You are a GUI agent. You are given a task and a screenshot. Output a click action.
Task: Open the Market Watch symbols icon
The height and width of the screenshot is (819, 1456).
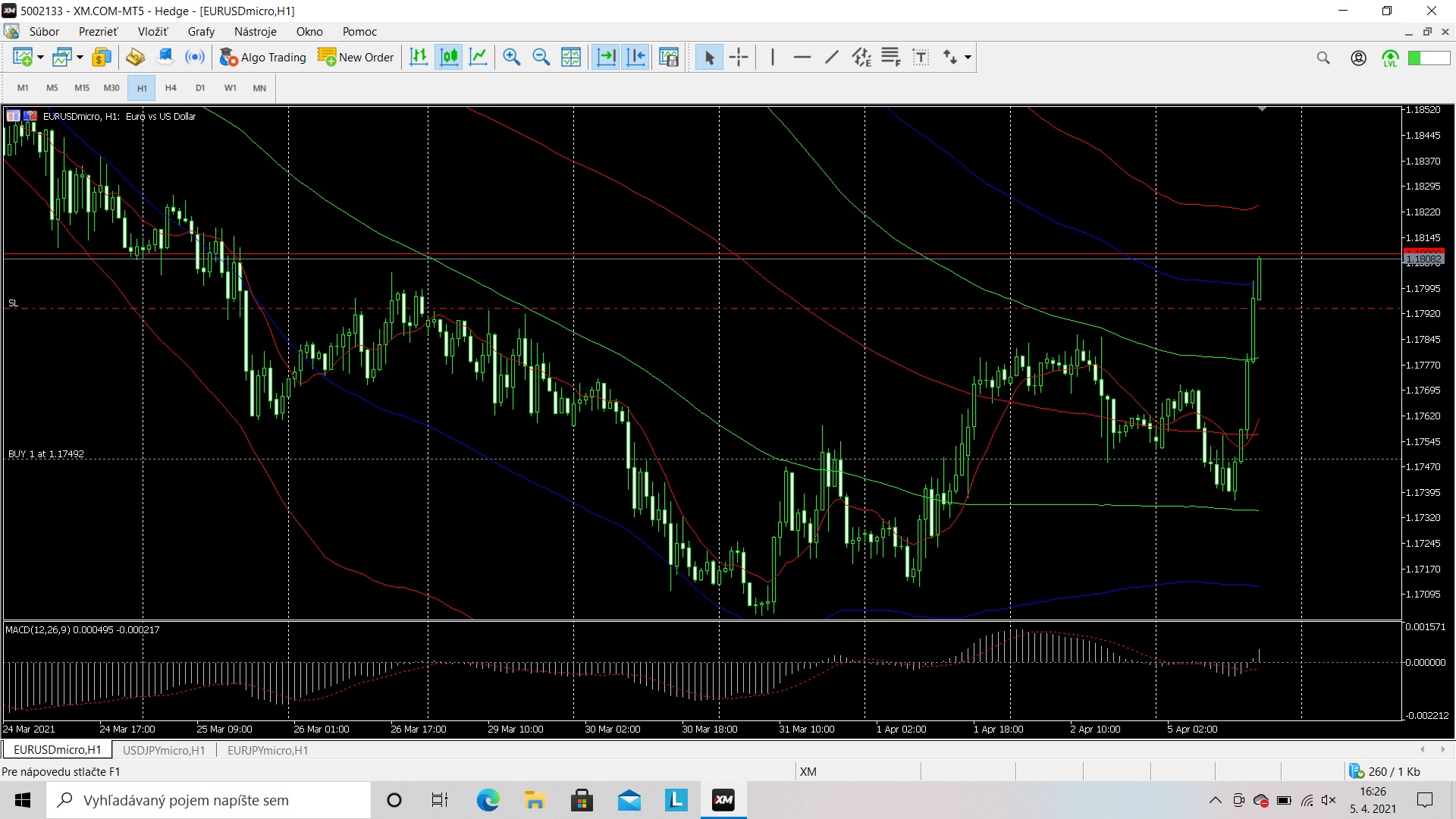(102, 57)
